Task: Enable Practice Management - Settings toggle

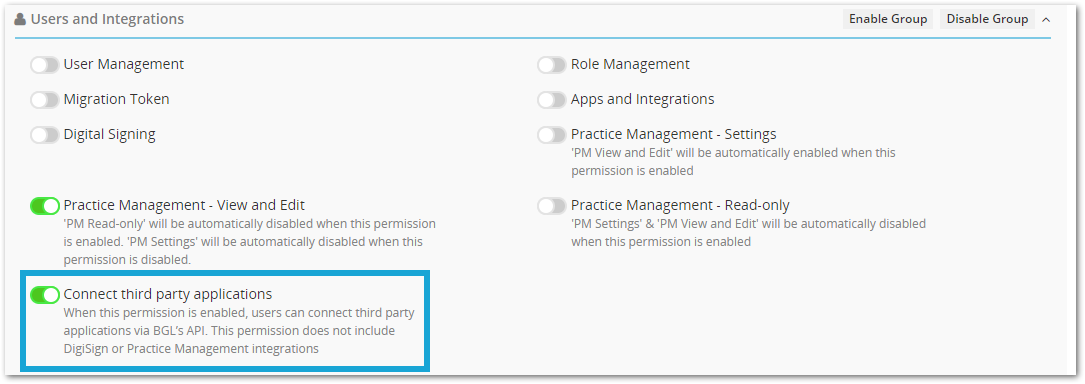Action: coord(552,135)
